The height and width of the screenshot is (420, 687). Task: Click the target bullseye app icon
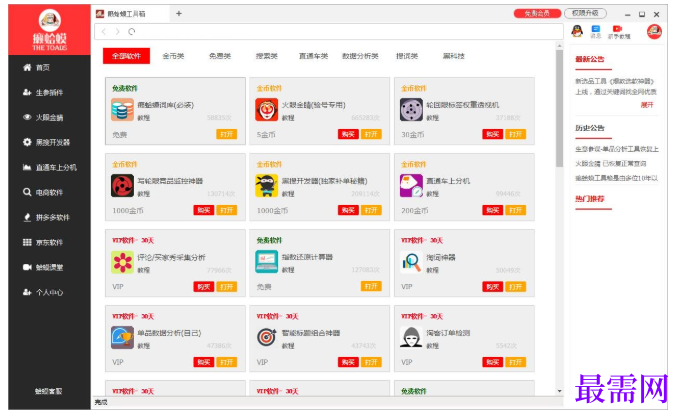(x=266, y=337)
